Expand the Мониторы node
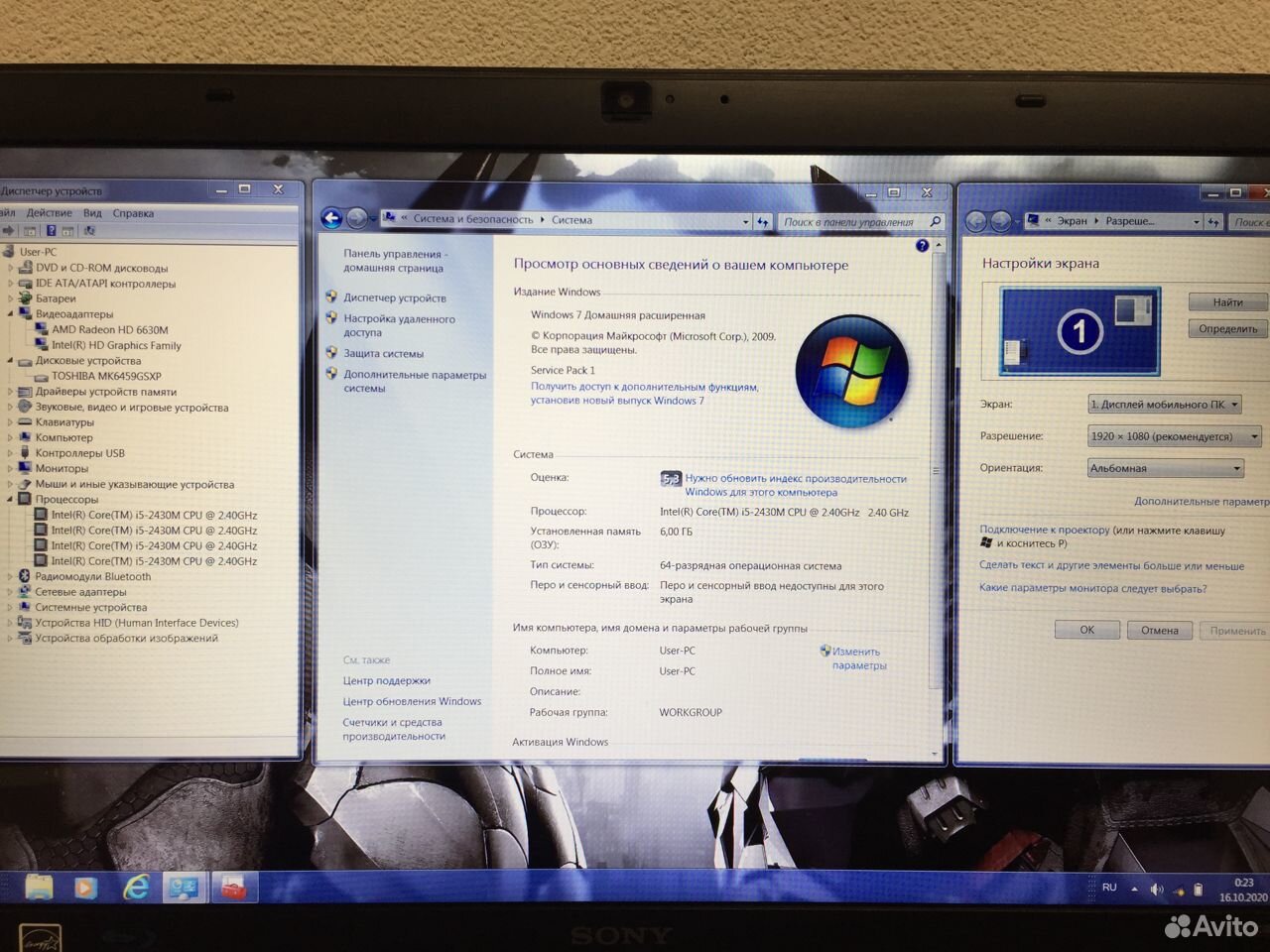Screen dimensions: 1270x952 (11, 469)
